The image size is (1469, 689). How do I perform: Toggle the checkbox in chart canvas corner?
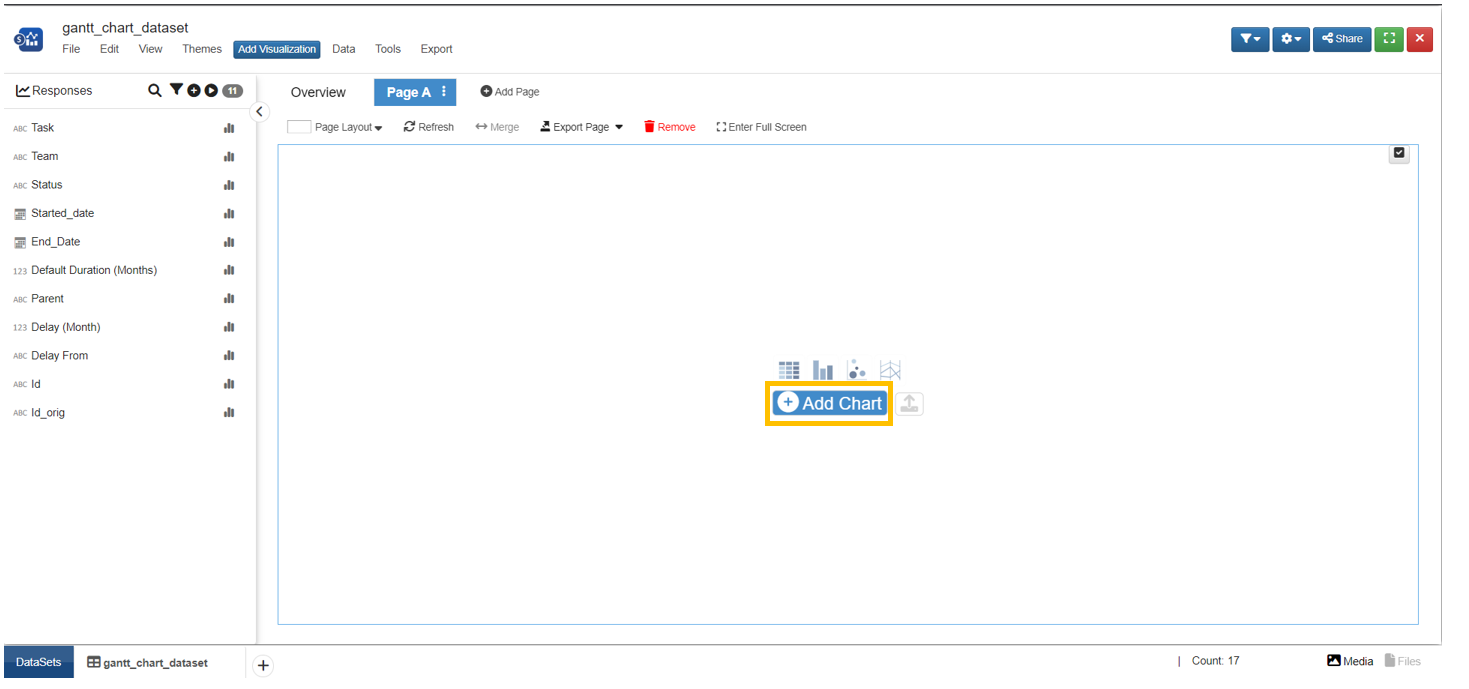(1399, 154)
